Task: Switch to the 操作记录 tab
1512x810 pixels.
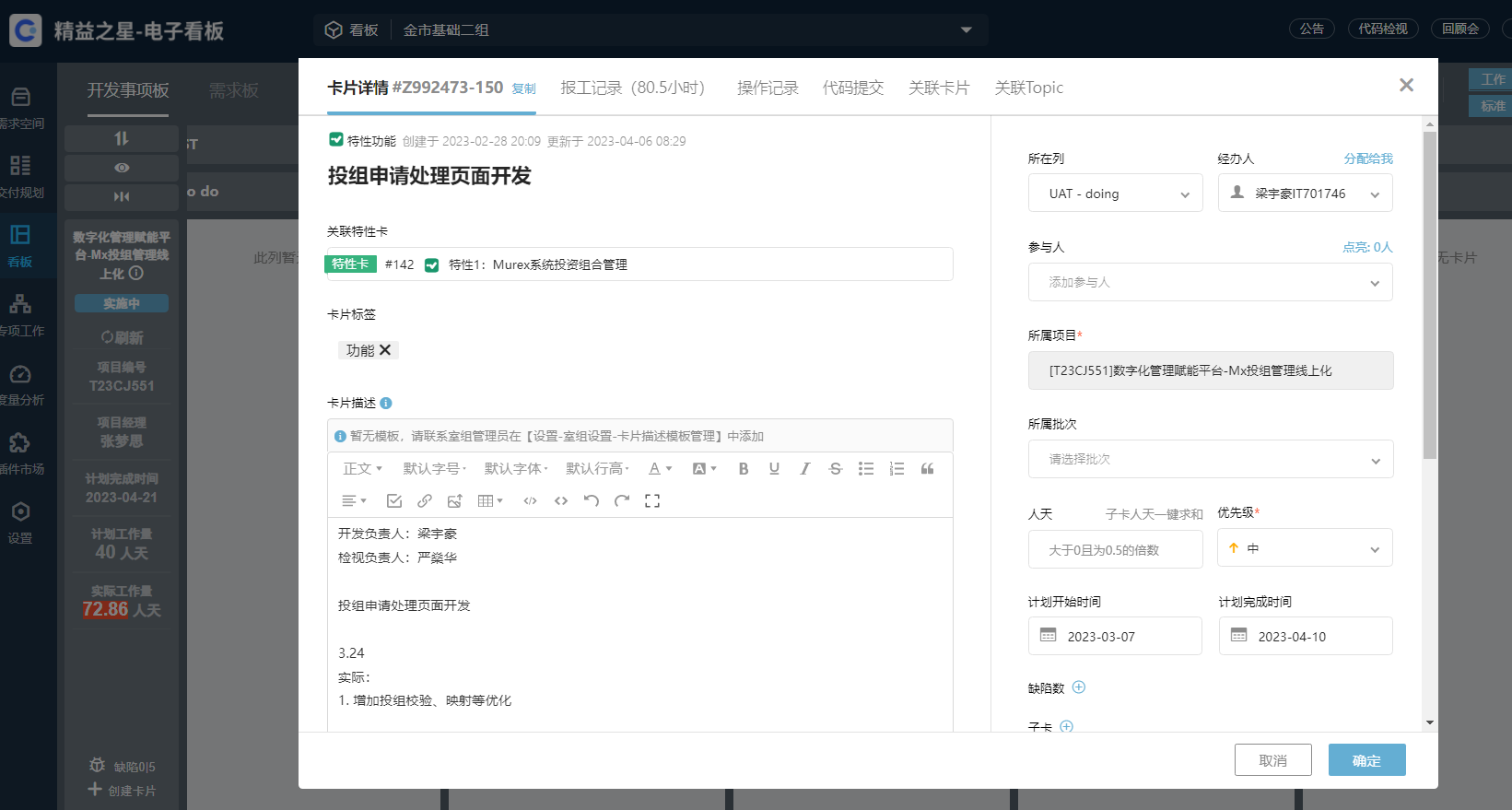Action: click(768, 88)
